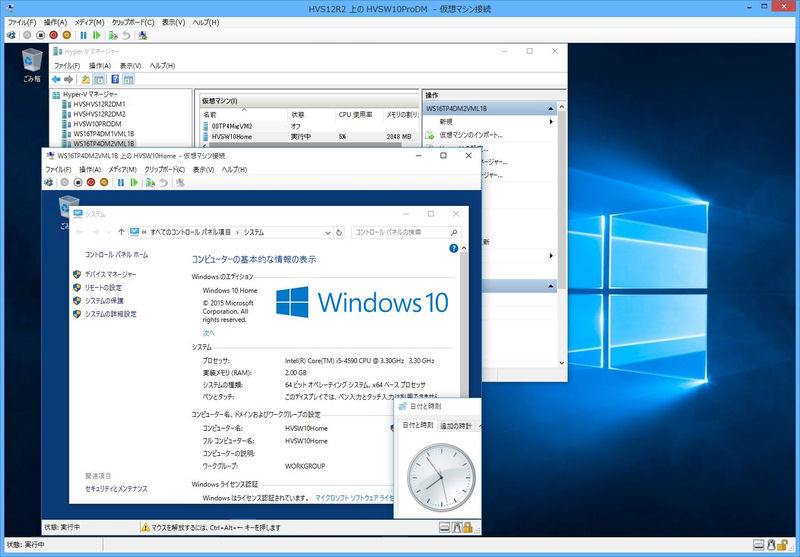Open システムの詳細設定 link
The width and height of the screenshot is (800, 557).
coord(110,314)
